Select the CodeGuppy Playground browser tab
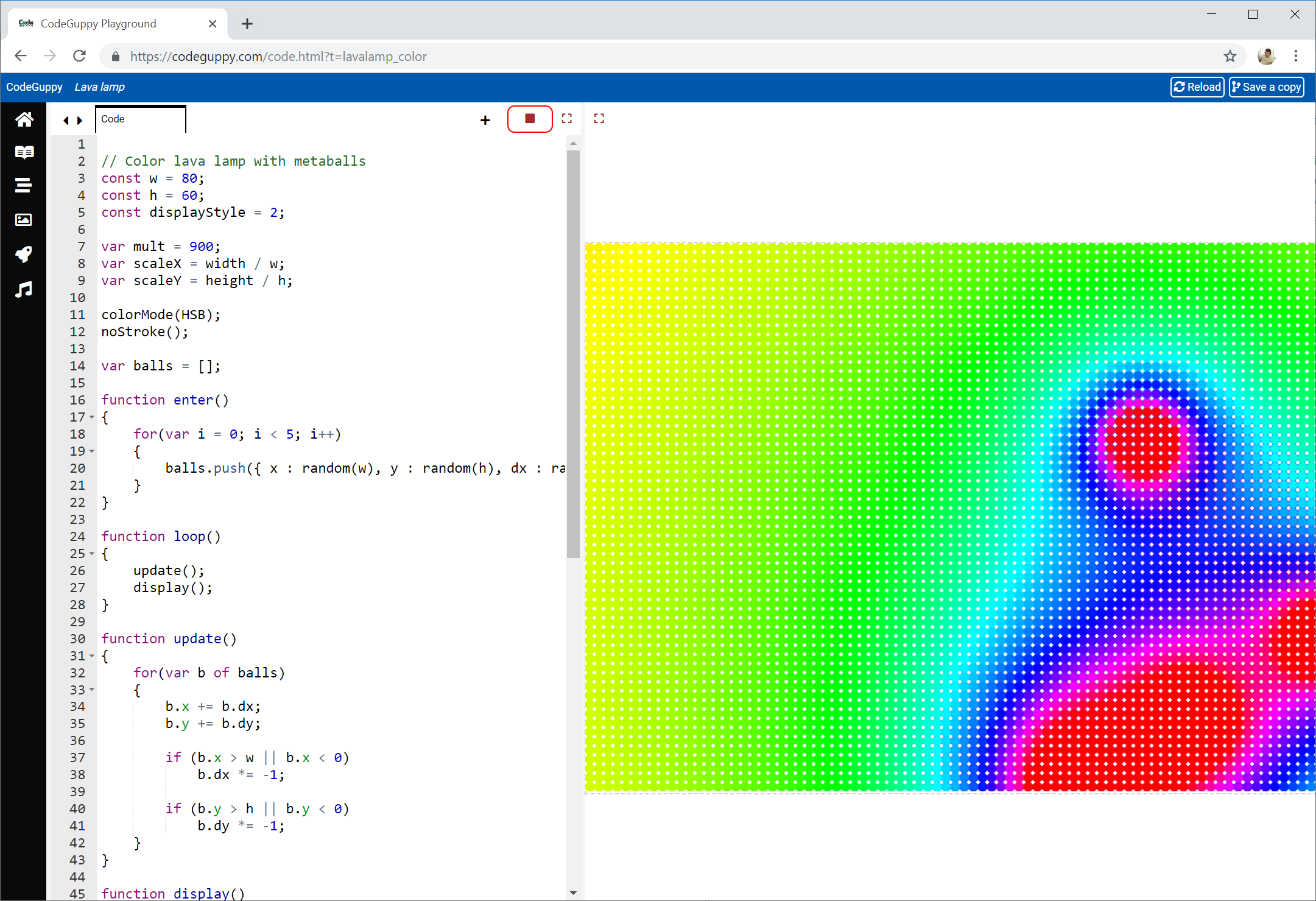 click(97, 23)
